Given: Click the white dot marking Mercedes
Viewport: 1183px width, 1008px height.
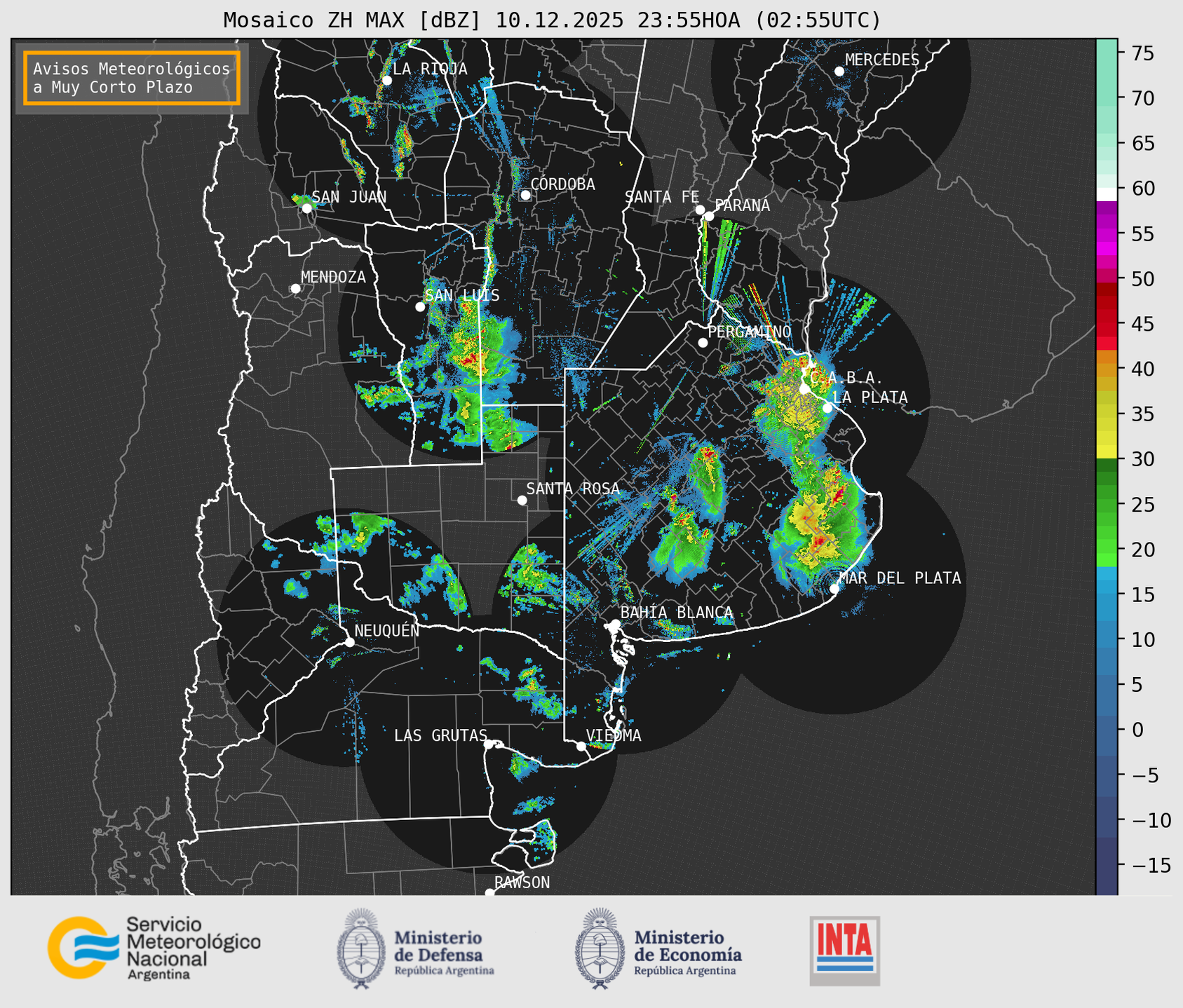Looking at the screenshot, I should coord(839,71).
